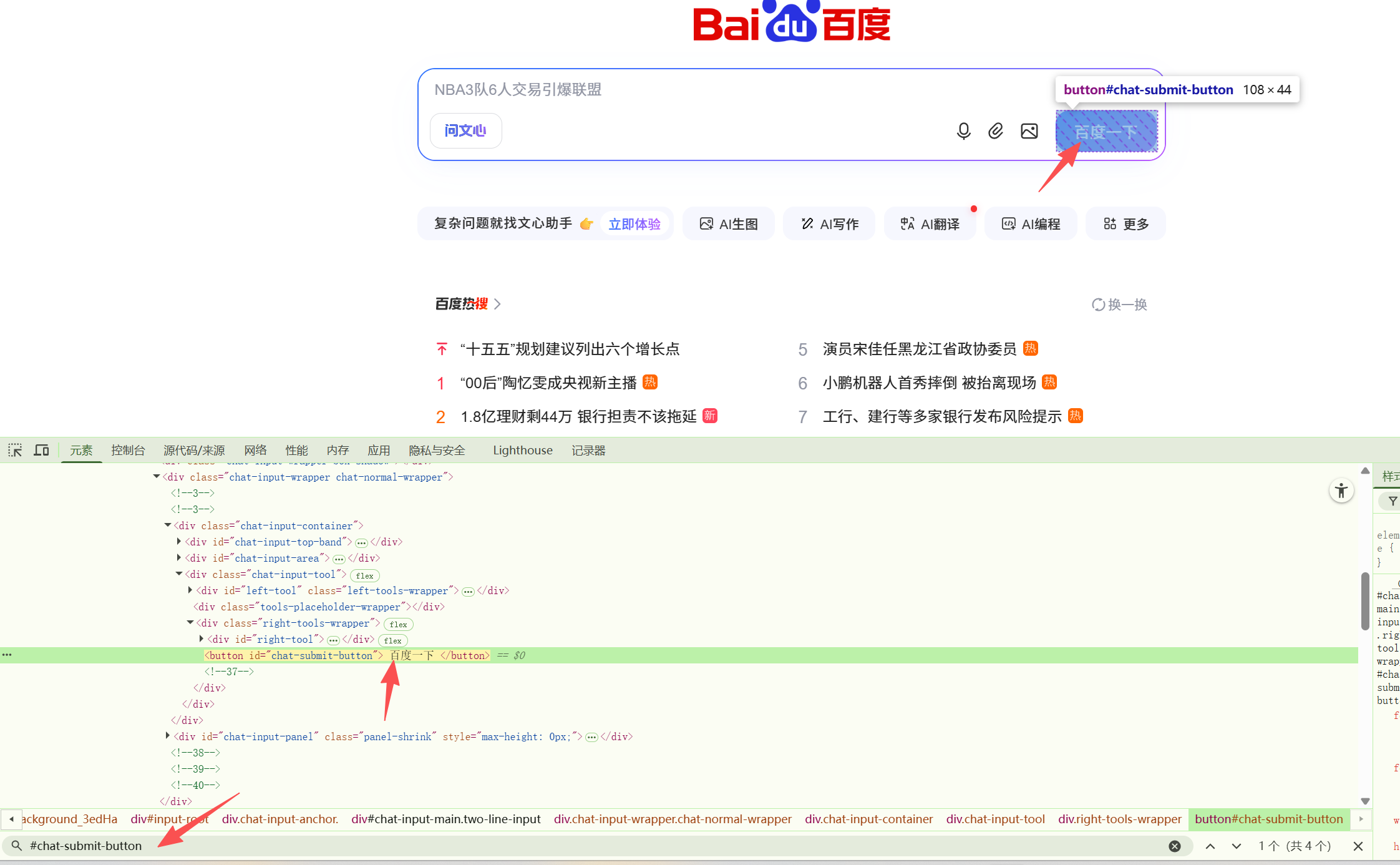
Task: Click the 百度一下 search button
Action: click(1106, 131)
